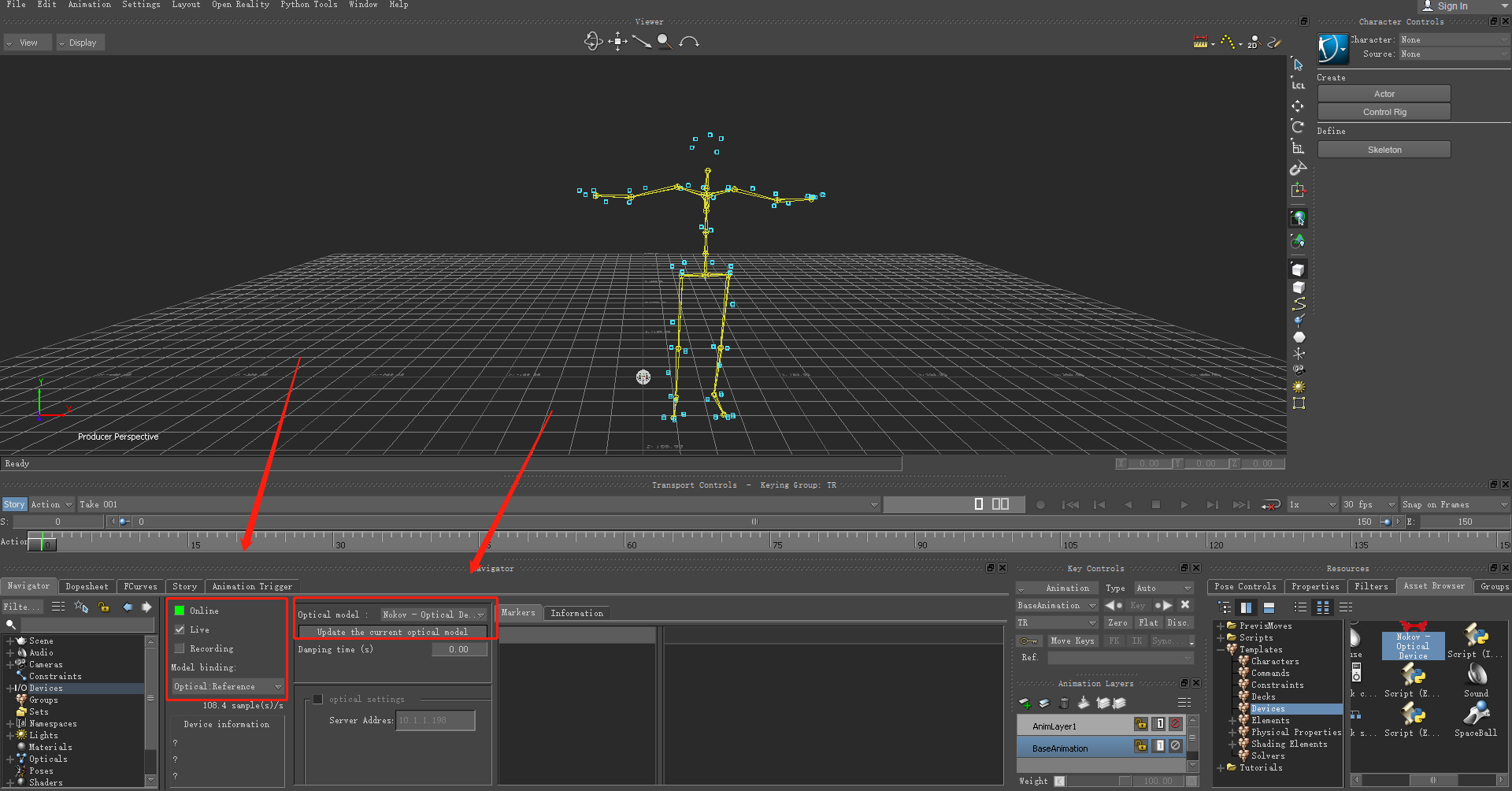Click the Control Rig button
This screenshot has height=791, width=1512.
pos(1384,112)
